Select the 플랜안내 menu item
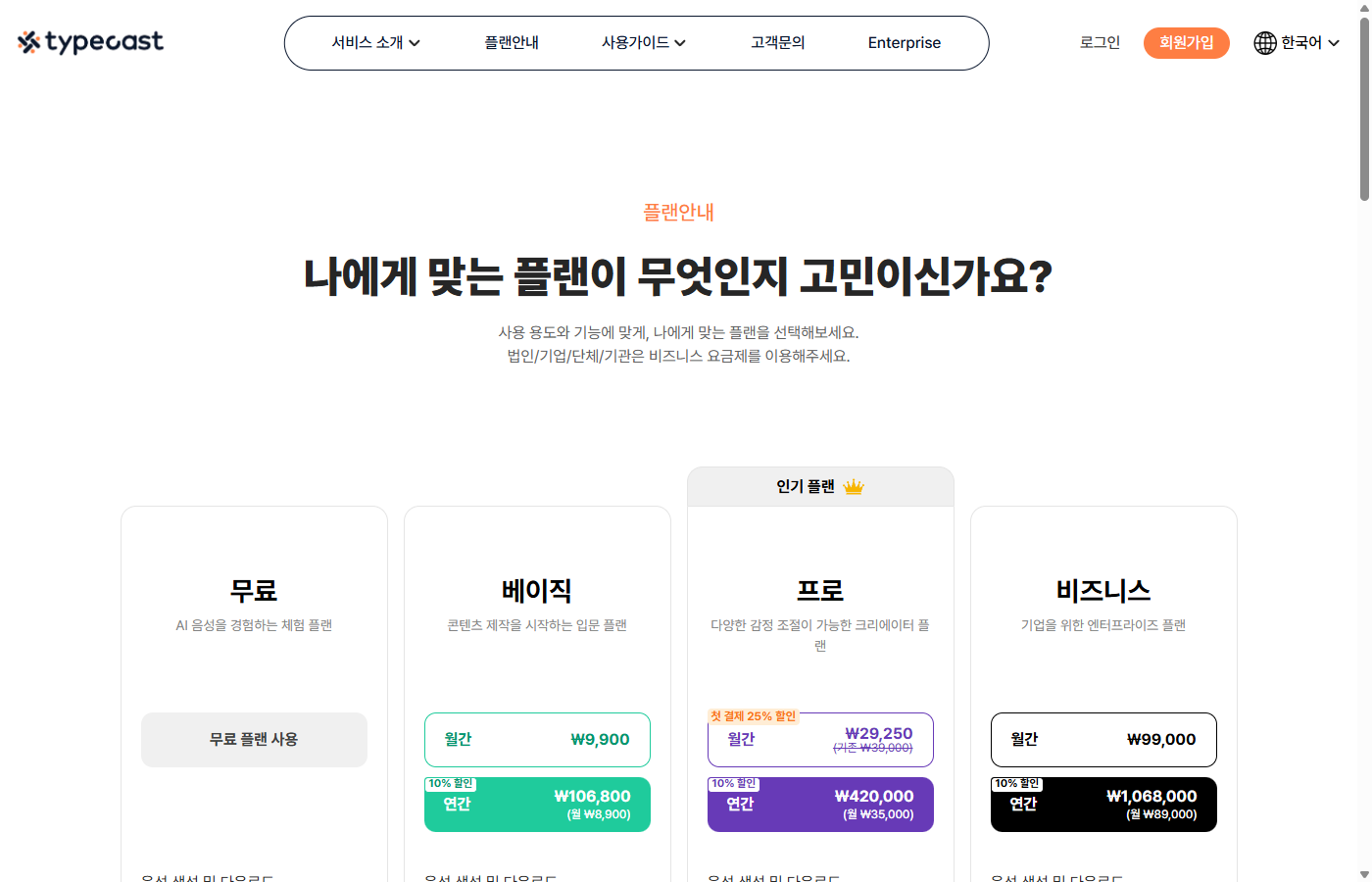 tap(512, 42)
